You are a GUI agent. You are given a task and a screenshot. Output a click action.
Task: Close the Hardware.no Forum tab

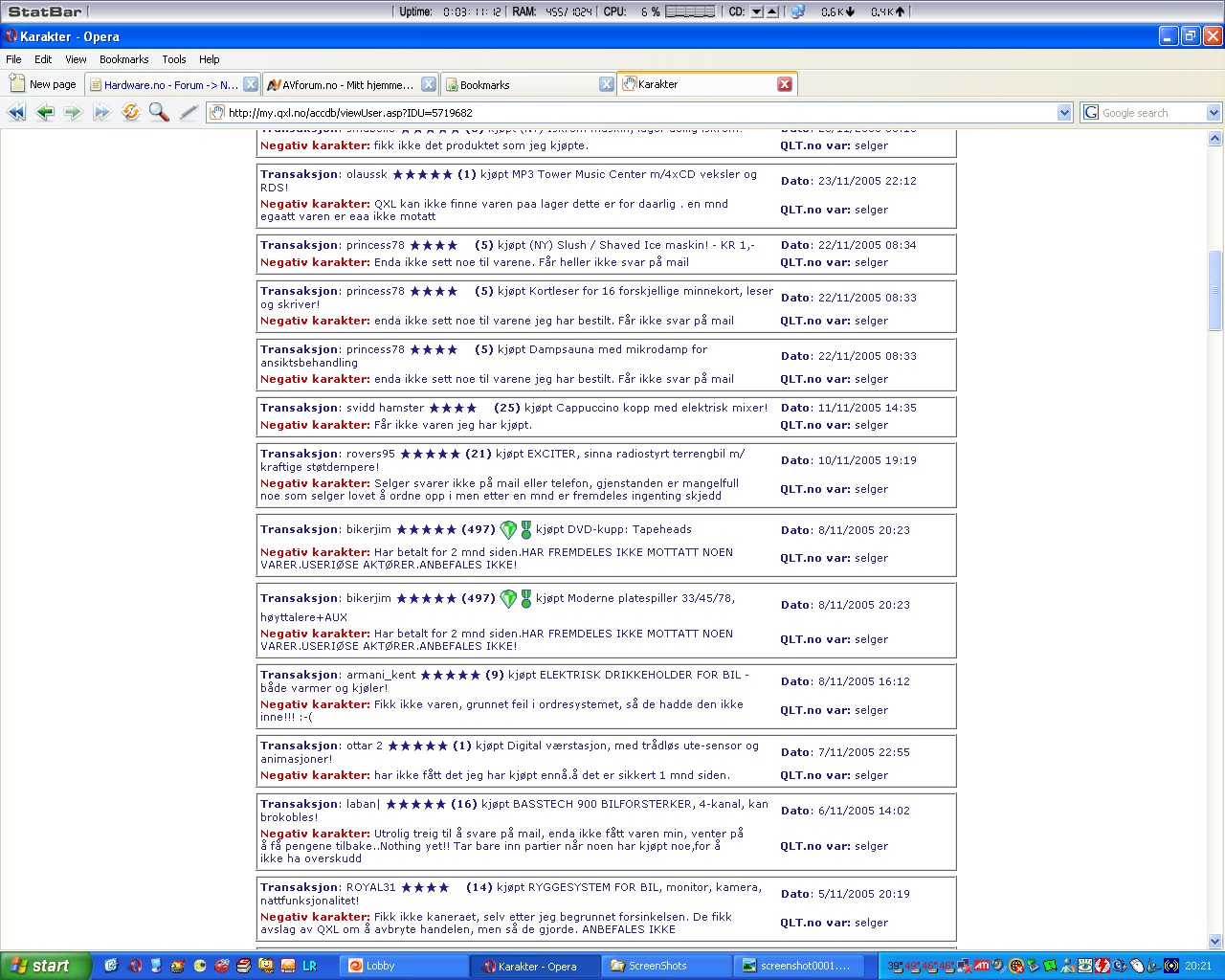250,84
